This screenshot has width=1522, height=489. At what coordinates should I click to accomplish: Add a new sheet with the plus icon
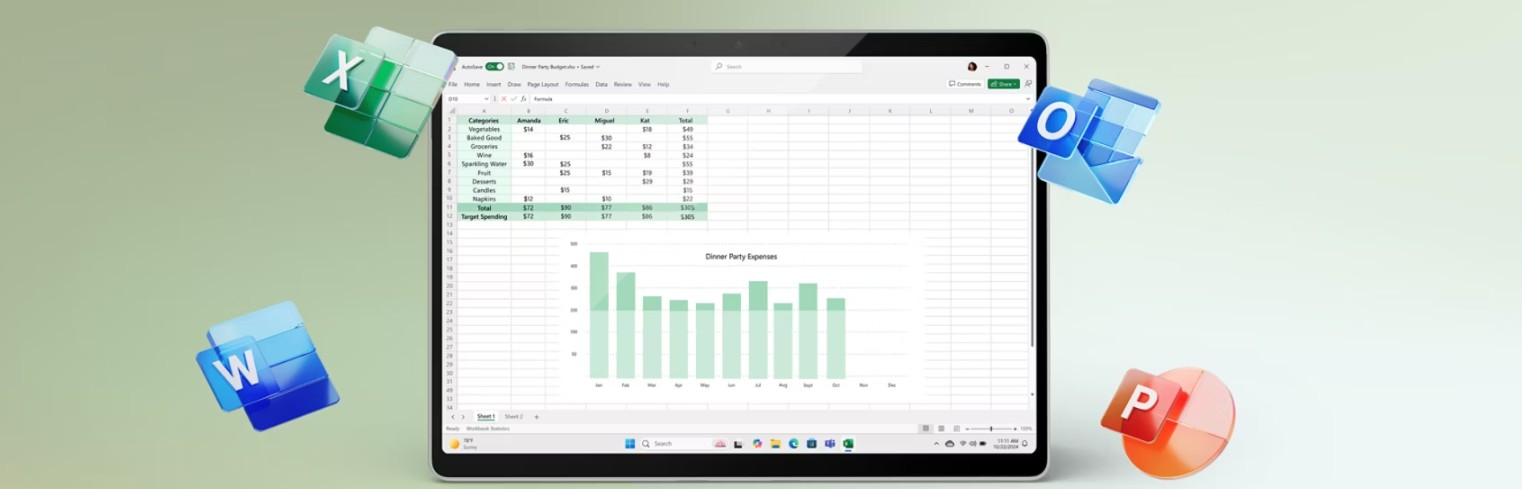coord(536,416)
